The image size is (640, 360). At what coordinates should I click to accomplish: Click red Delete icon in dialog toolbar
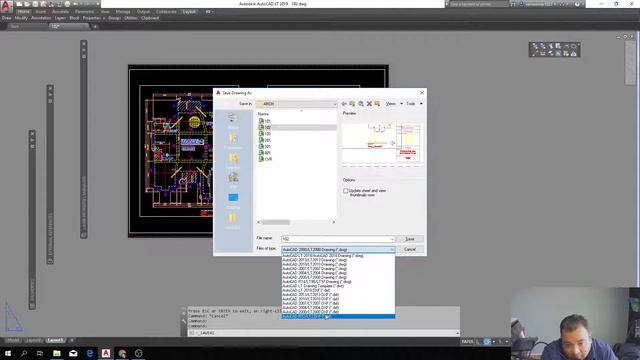coord(369,104)
